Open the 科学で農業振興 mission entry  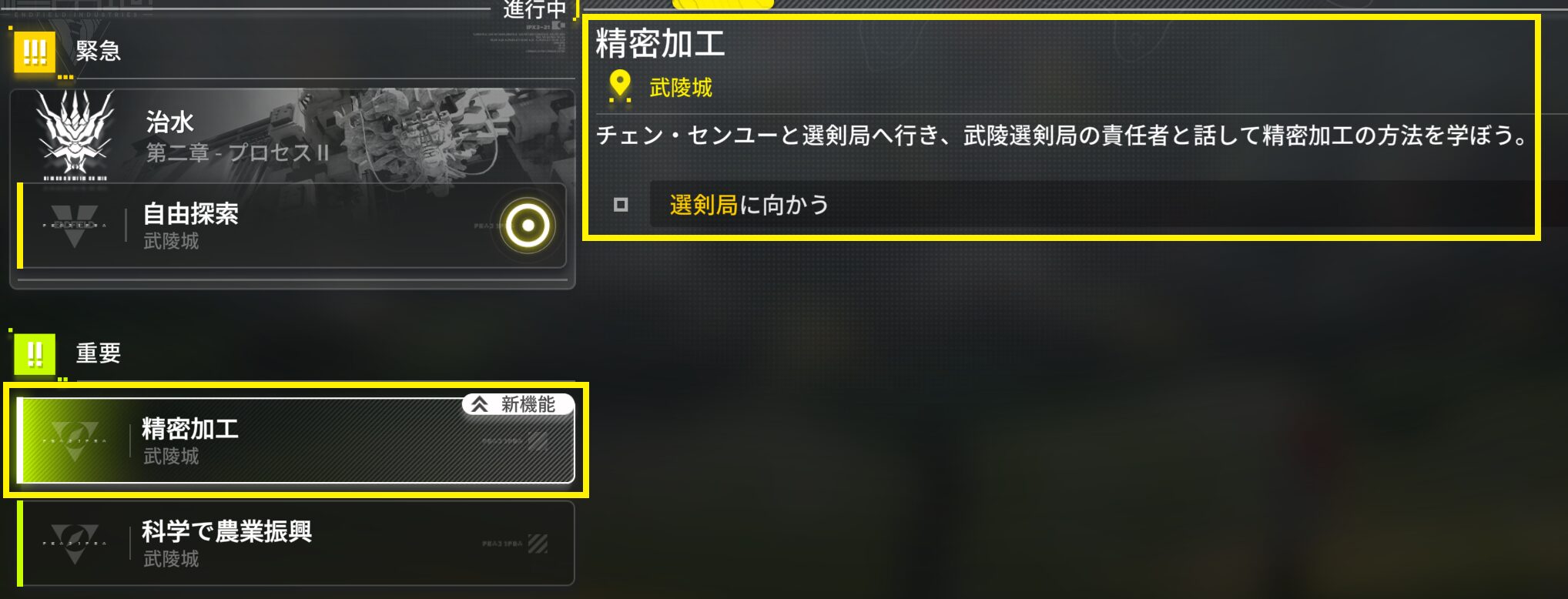tap(296, 544)
